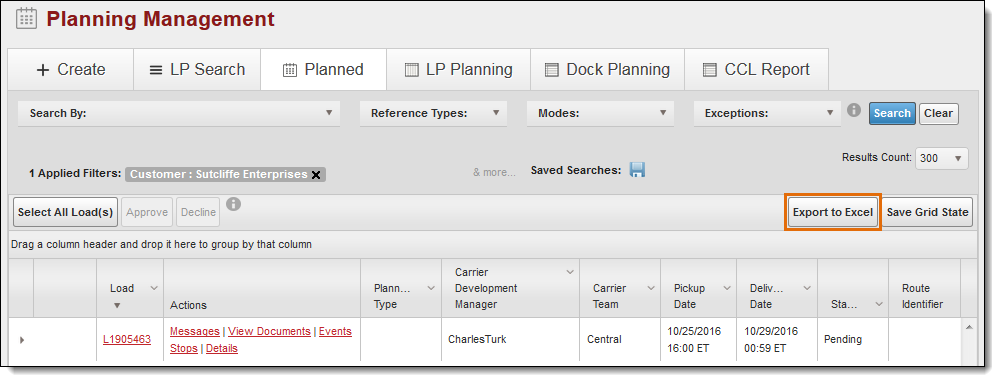
Task: Open the Search By dropdown
Action: [x=179, y=113]
